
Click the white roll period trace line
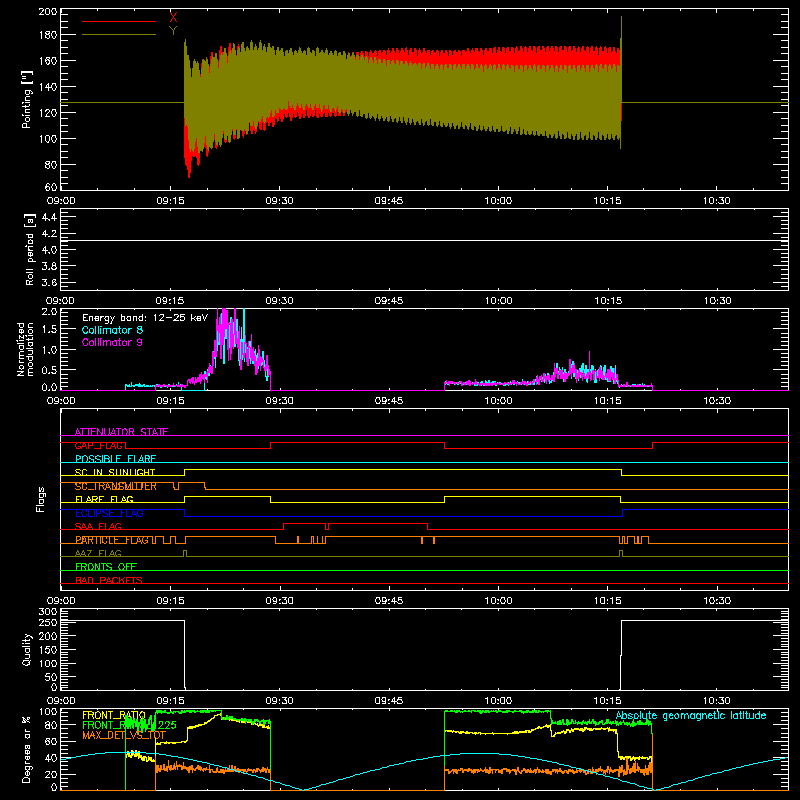click(x=424, y=240)
